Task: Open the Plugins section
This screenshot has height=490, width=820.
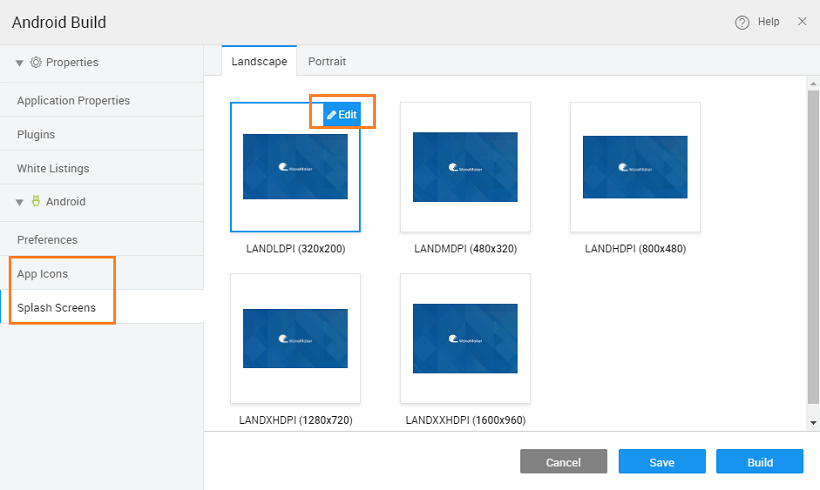Action: point(36,134)
